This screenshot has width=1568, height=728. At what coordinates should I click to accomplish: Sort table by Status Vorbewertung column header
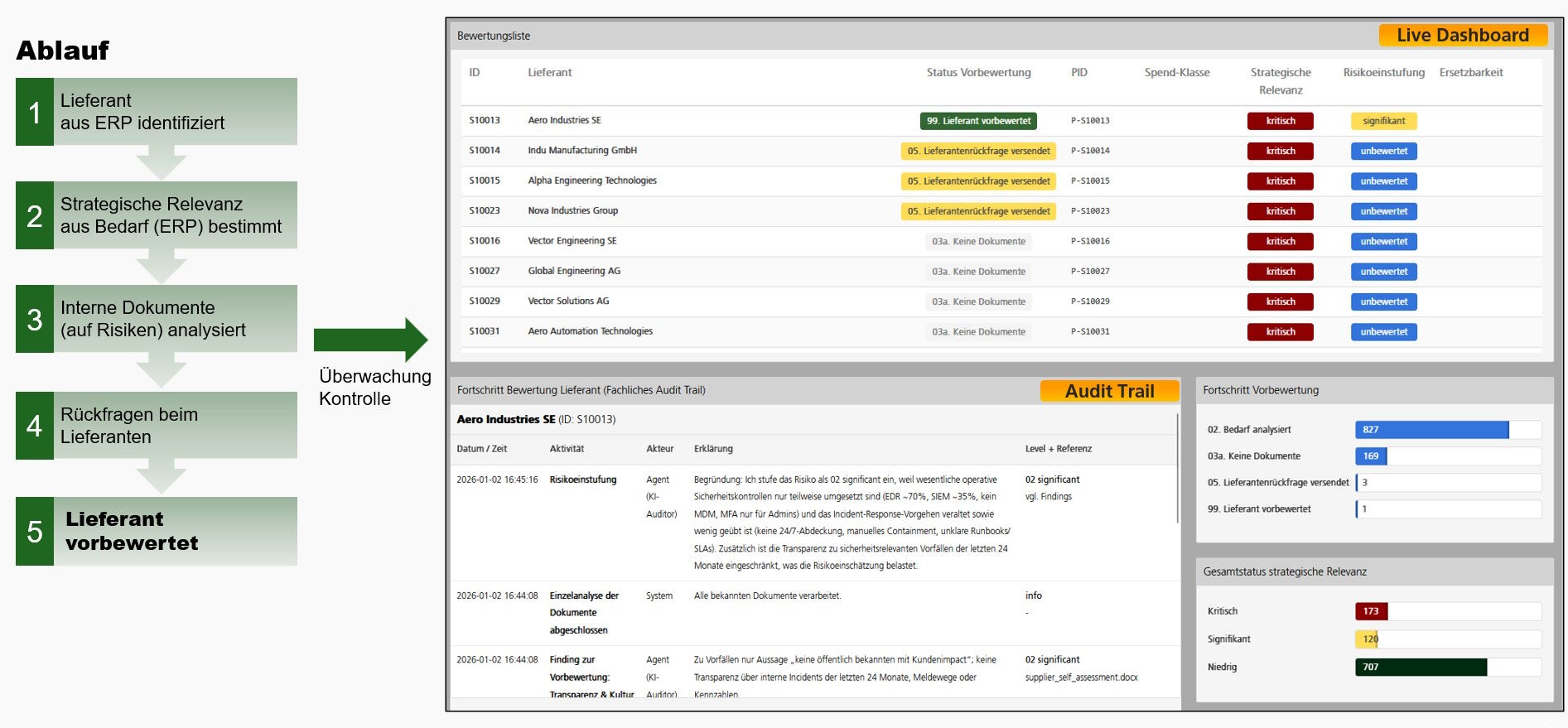point(978,73)
